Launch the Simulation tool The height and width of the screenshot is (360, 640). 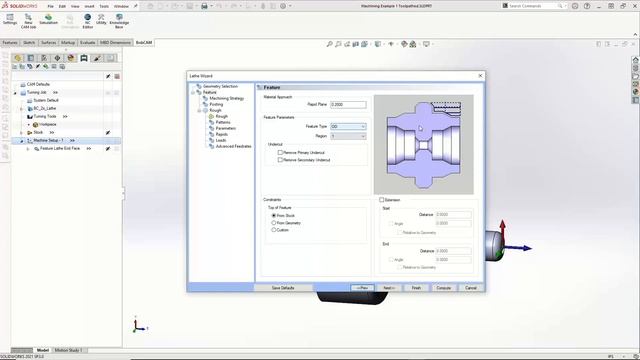pos(48,19)
